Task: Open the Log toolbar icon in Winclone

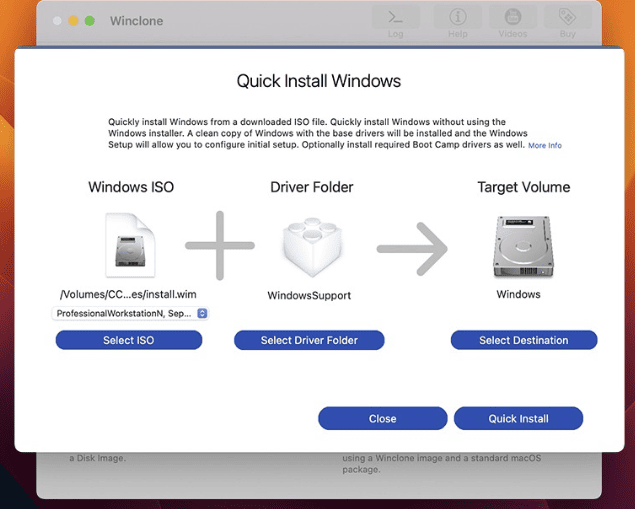Action: pos(395,18)
